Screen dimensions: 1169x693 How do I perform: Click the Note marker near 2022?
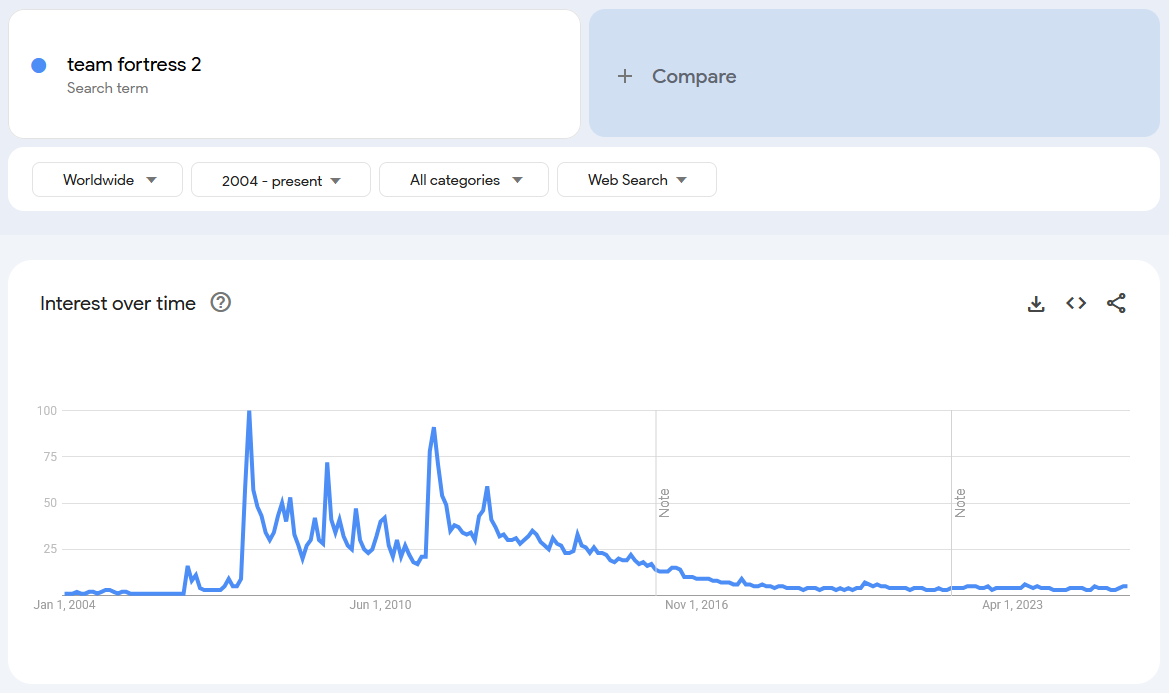click(x=960, y=502)
